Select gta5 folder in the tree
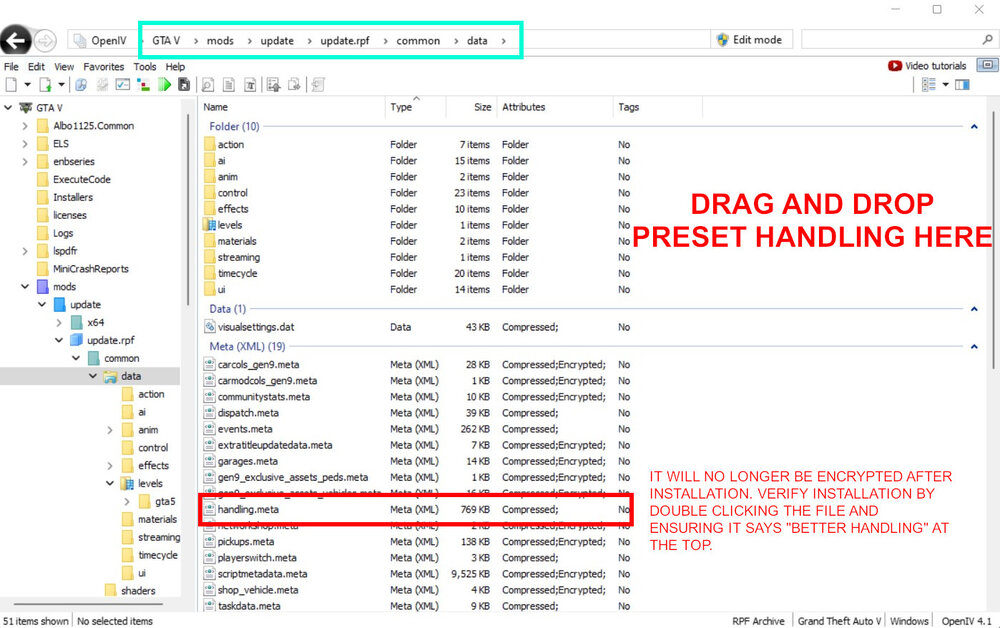 (165, 502)
